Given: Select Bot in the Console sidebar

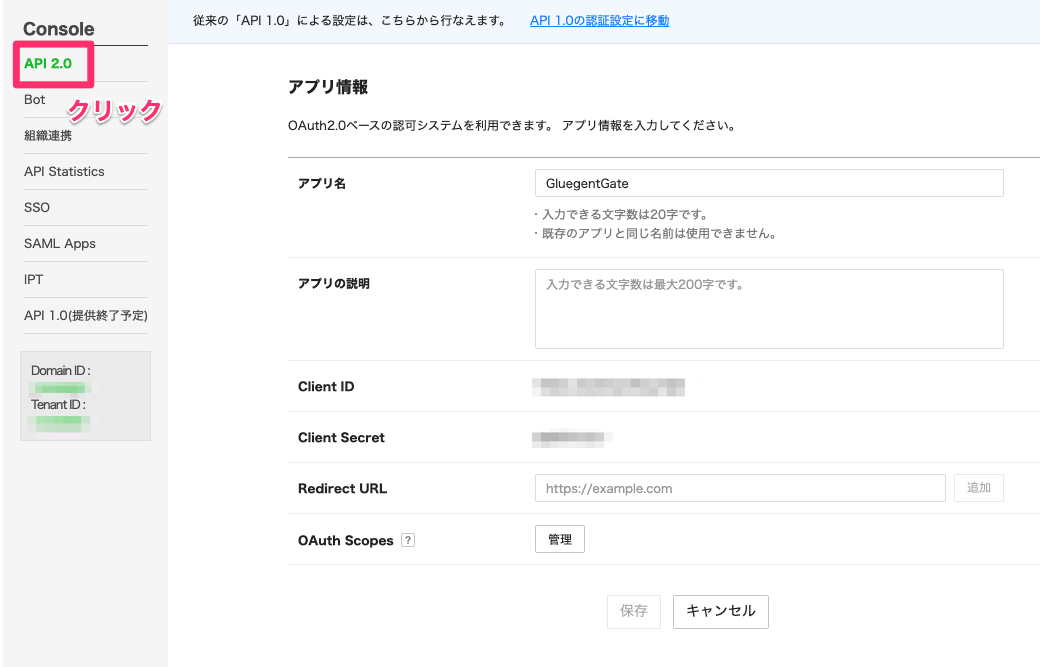Looking at the screenshot, I should tap(34, 99).
